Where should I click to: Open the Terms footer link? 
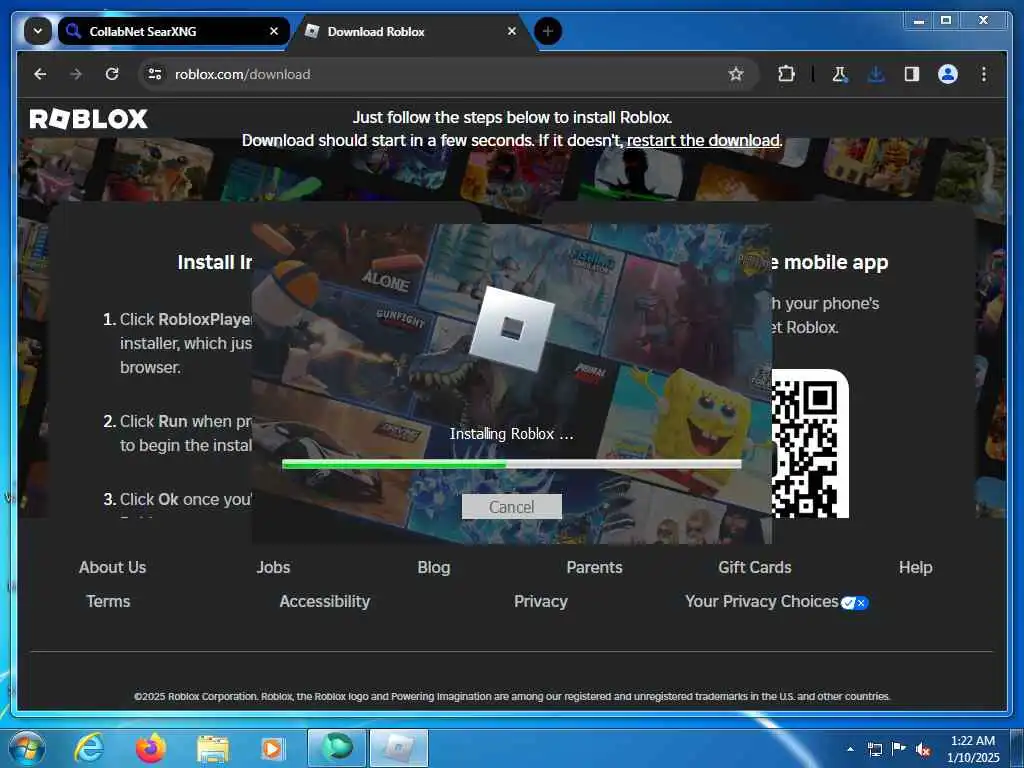pos(108,601)
